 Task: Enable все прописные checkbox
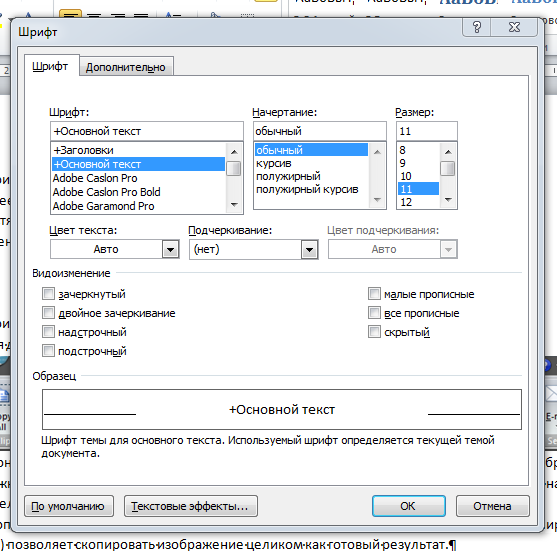tap(374, 313)
